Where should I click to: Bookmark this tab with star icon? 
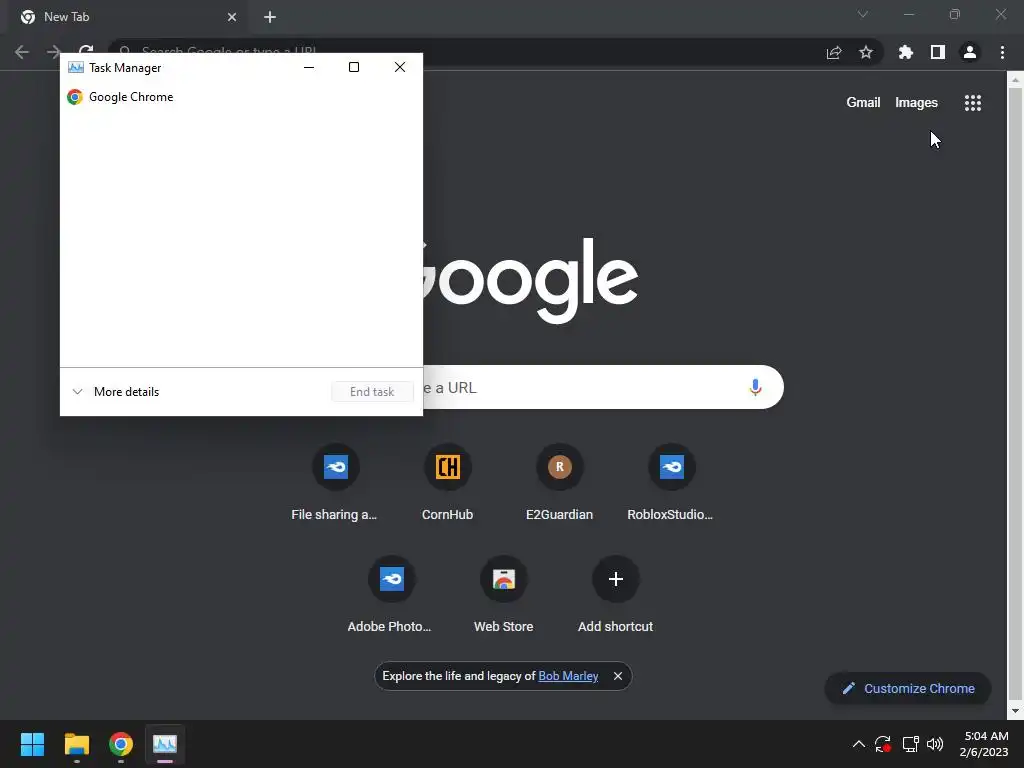pyautogui.click(x=866, y=52)
